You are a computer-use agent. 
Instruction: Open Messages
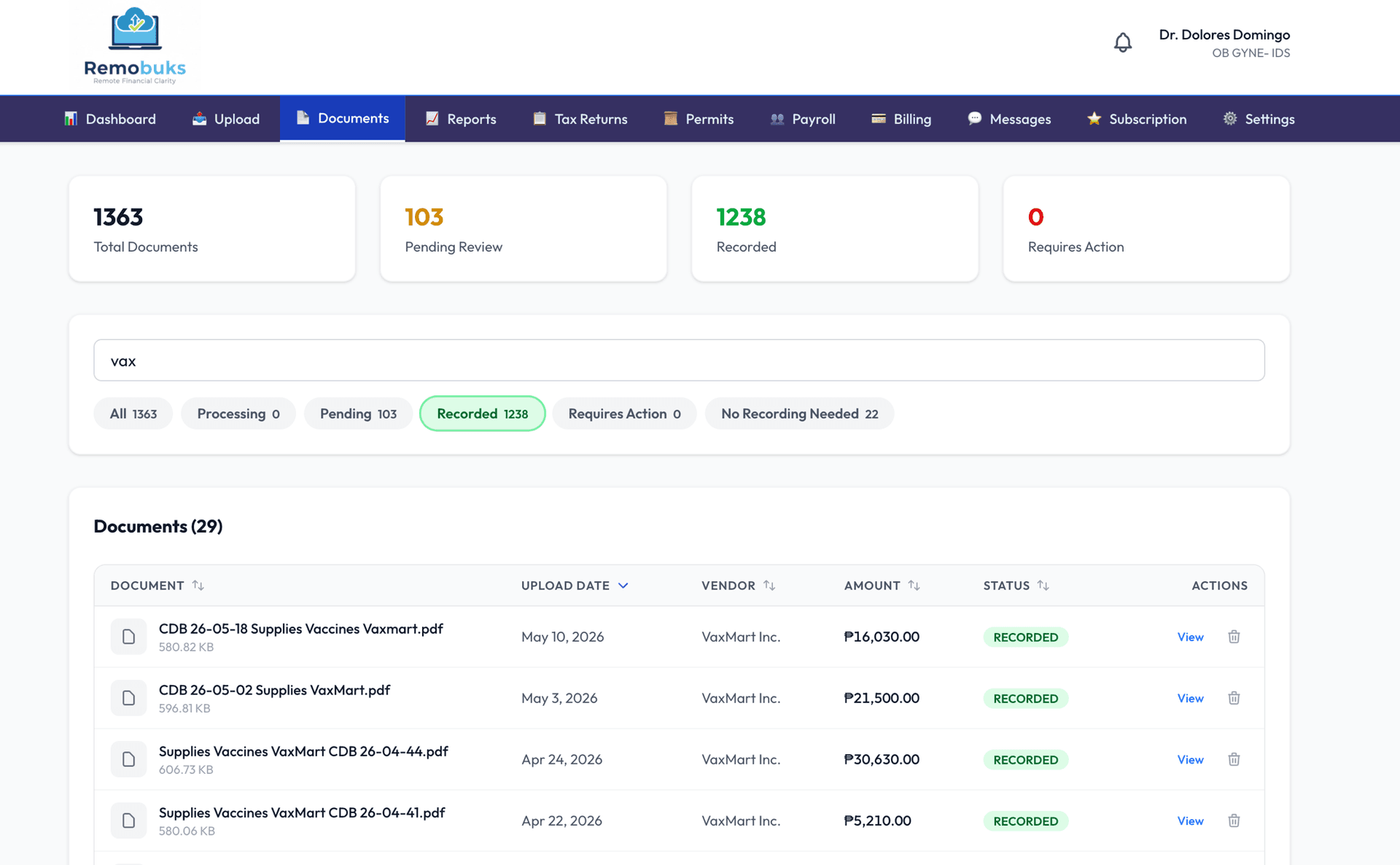tap(1009, 119)
